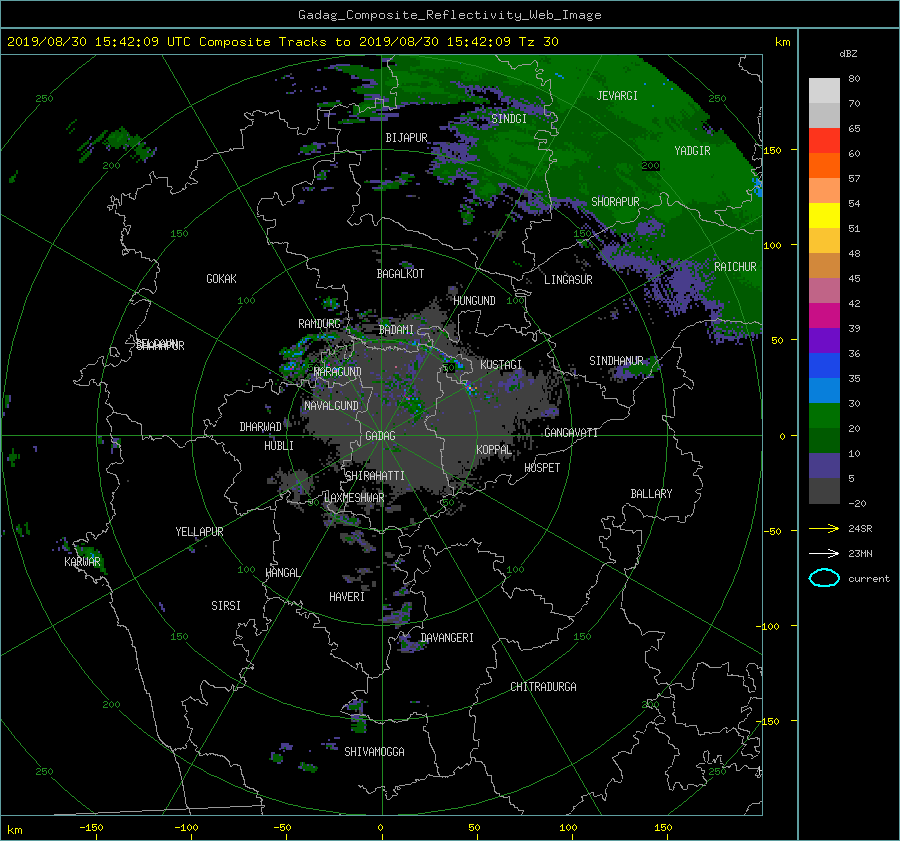
Task: Select the HOSPET town label
Action: click(x=542, y=468)
